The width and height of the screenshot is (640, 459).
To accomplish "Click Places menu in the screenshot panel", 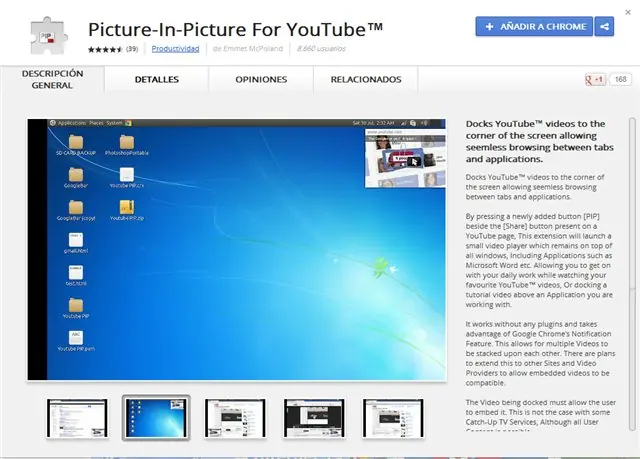I will (96, 123).
